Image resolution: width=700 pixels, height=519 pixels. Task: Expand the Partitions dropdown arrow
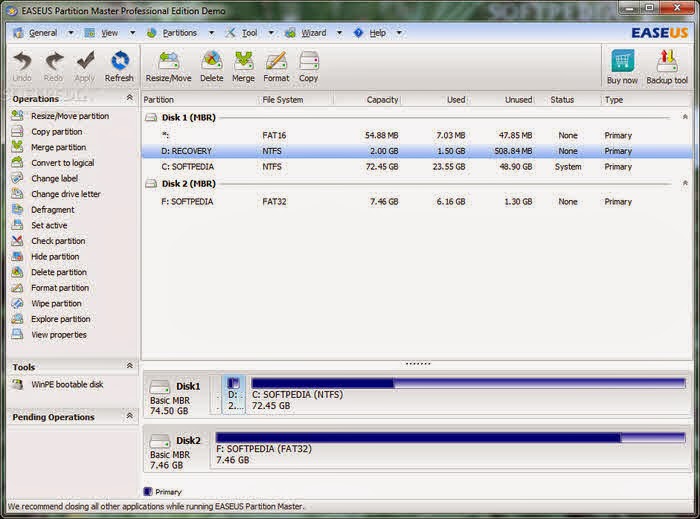point(211,33)
